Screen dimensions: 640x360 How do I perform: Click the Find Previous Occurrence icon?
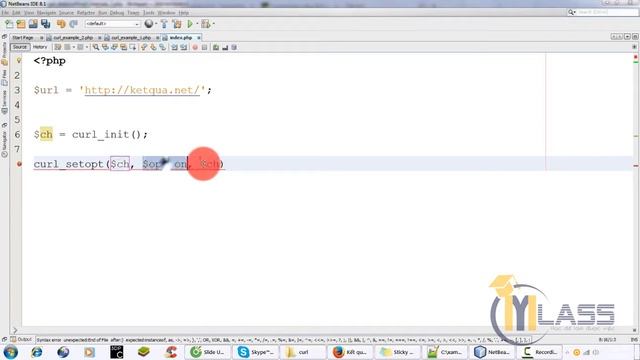click(105, 47)
